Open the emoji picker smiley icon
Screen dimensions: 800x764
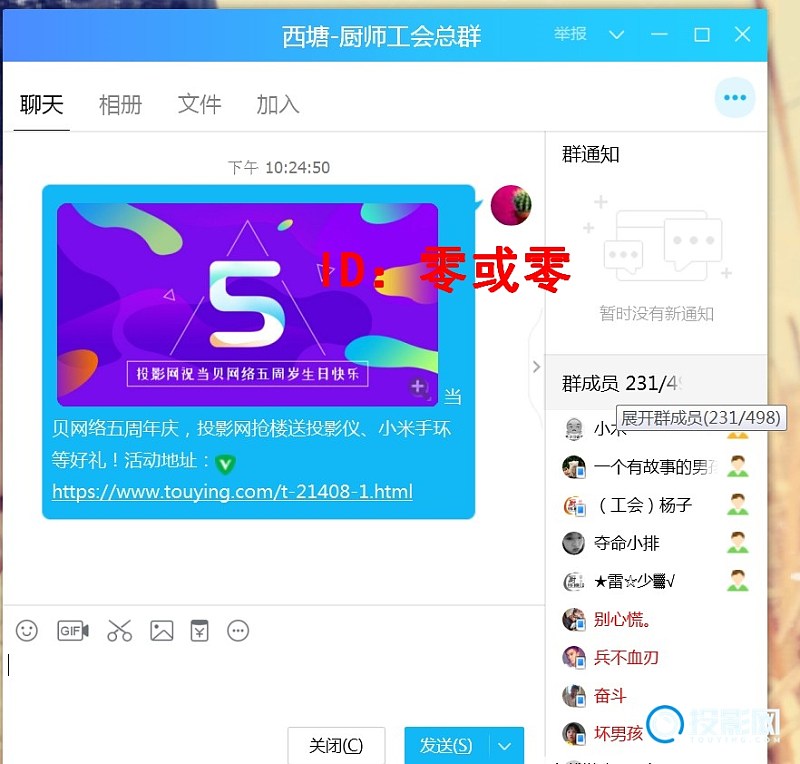pyautogui.click(x=27, y=631)
